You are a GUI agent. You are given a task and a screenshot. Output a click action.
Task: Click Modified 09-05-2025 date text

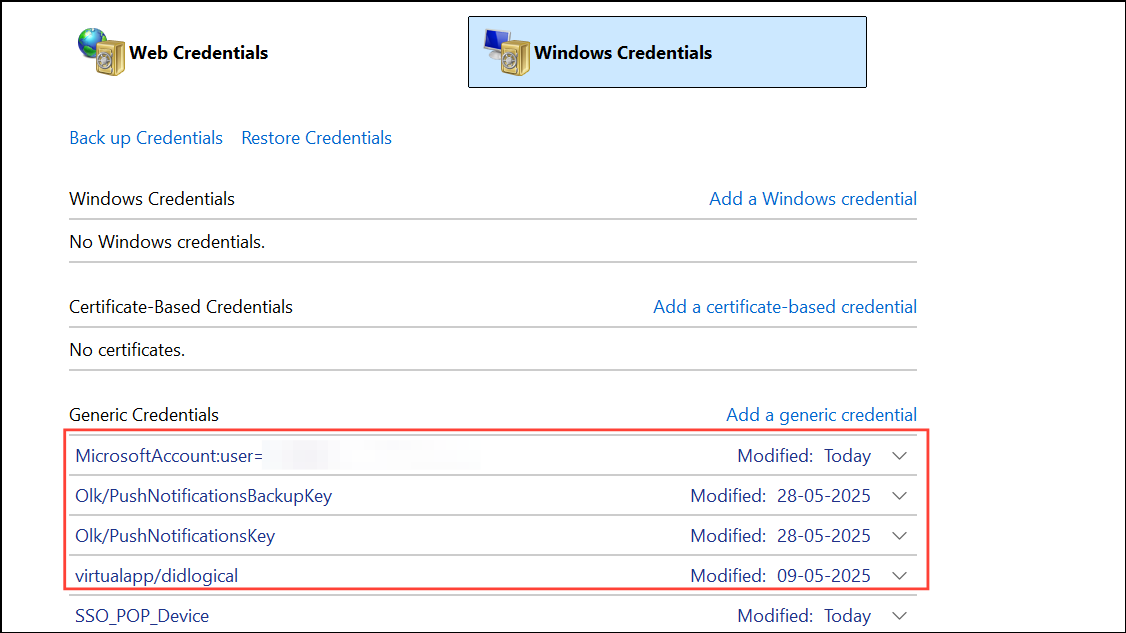click(781, 576)
